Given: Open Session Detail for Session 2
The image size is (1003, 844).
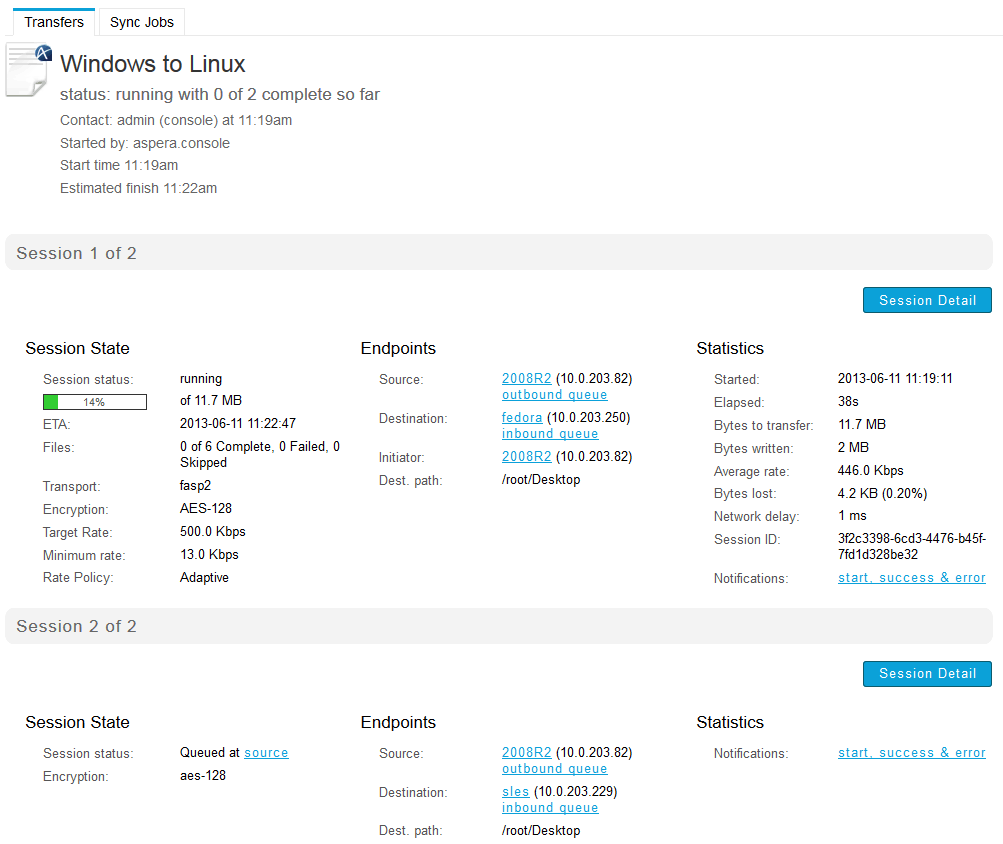Looking at the screenshot, I should (x=927, y=673).
